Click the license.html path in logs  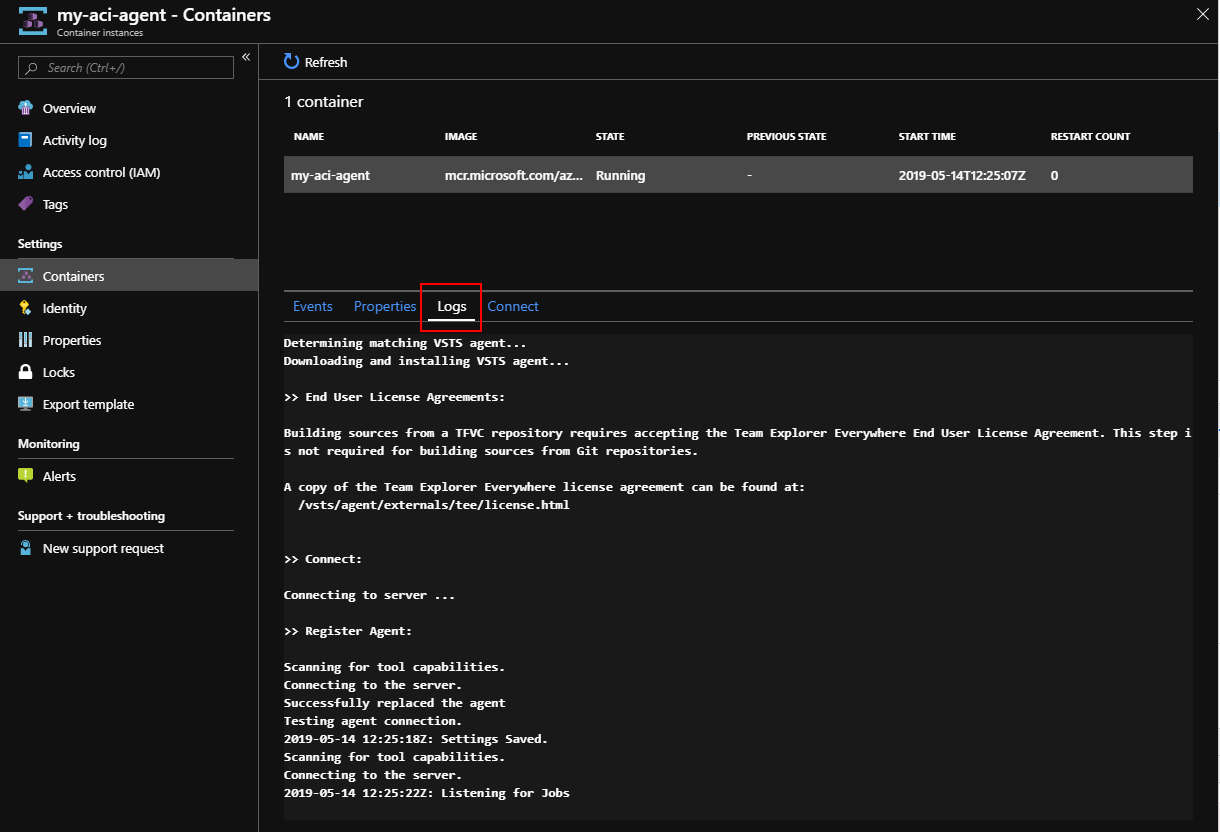pos(434,505)
